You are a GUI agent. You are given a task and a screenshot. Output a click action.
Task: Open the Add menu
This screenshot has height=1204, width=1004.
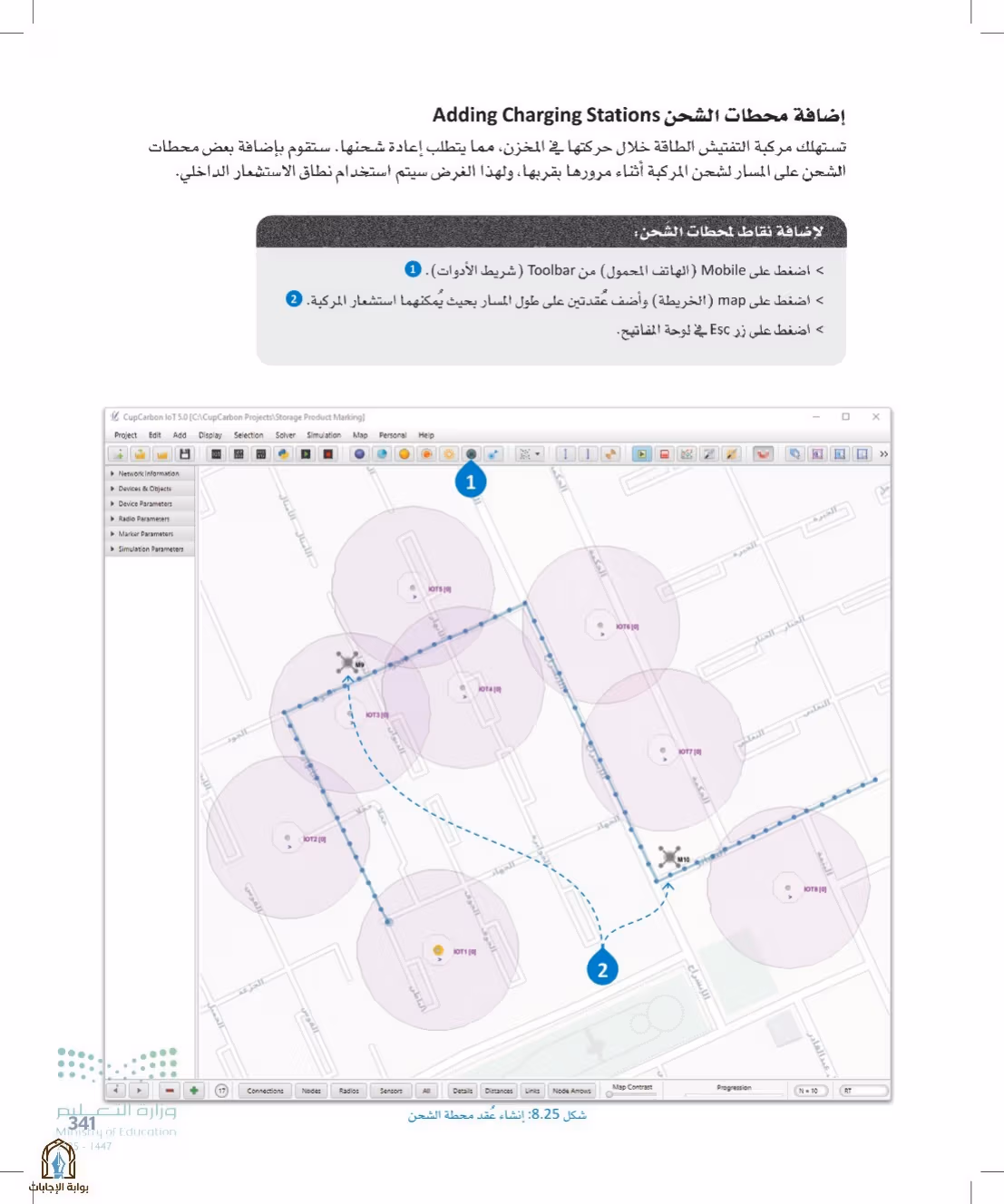coord(180,435)
